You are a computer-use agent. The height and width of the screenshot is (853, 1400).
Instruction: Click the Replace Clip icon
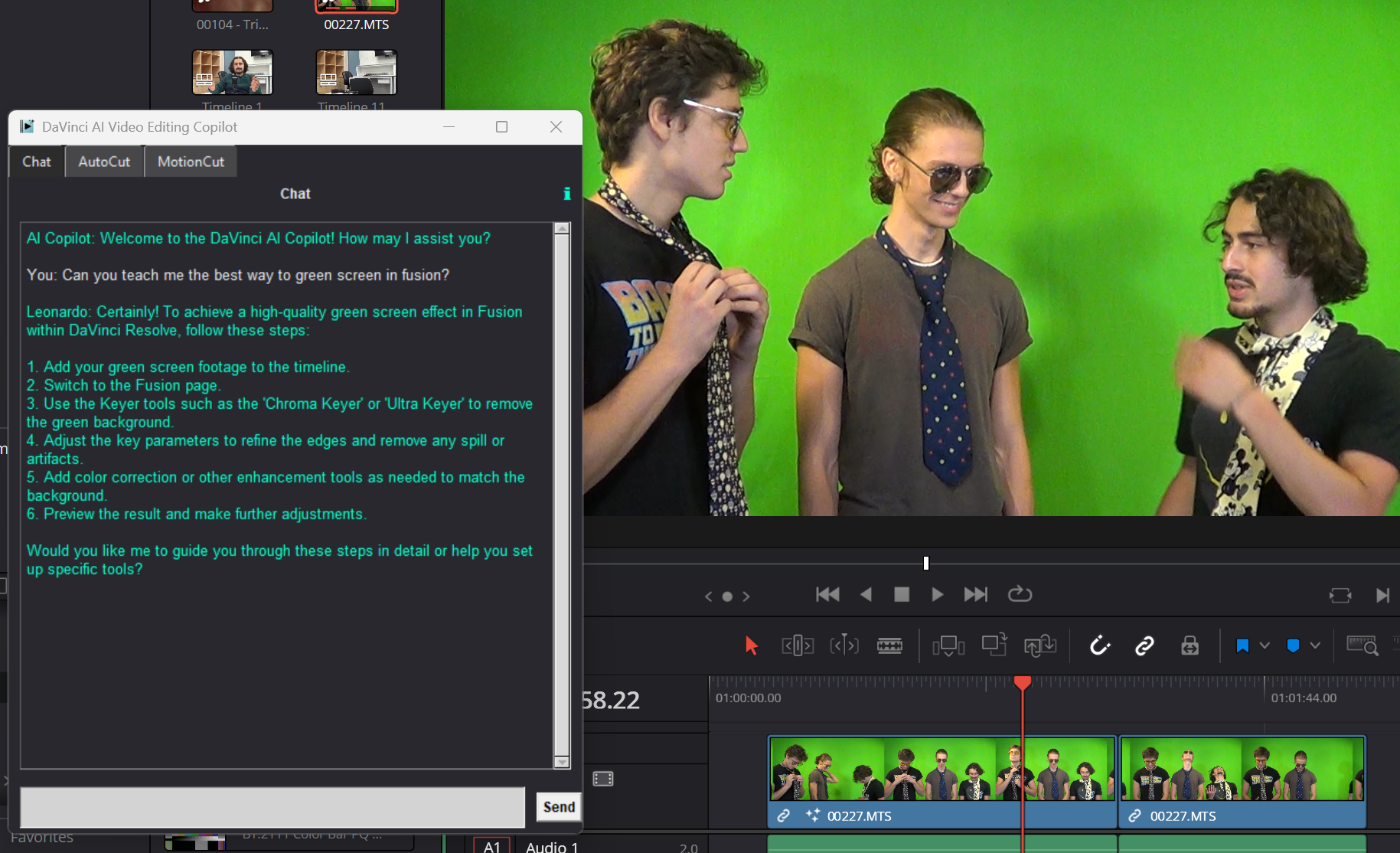[1040, 645]
